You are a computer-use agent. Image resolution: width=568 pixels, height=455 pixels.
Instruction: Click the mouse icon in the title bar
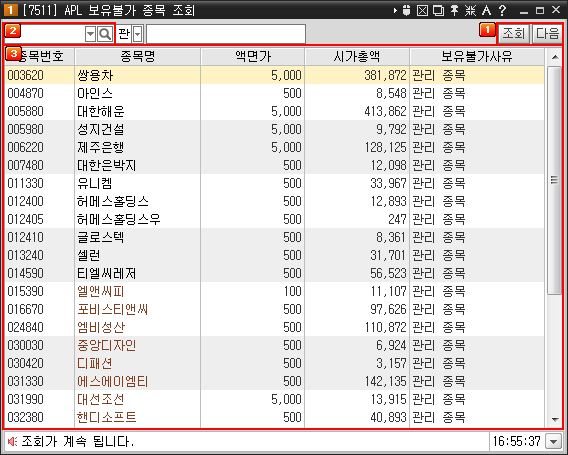[406, 11]
